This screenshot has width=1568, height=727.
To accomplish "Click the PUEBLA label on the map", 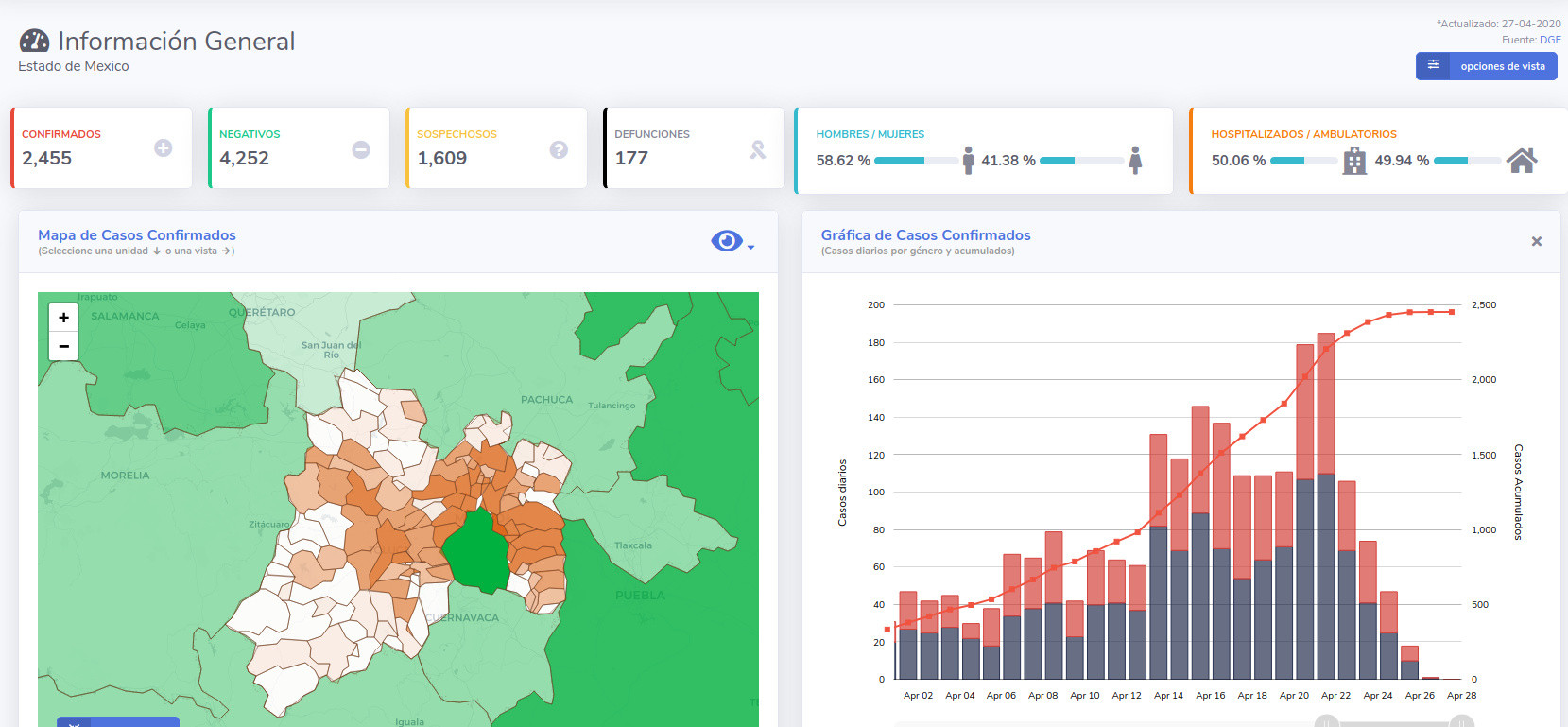I will [x=640, y=596].
